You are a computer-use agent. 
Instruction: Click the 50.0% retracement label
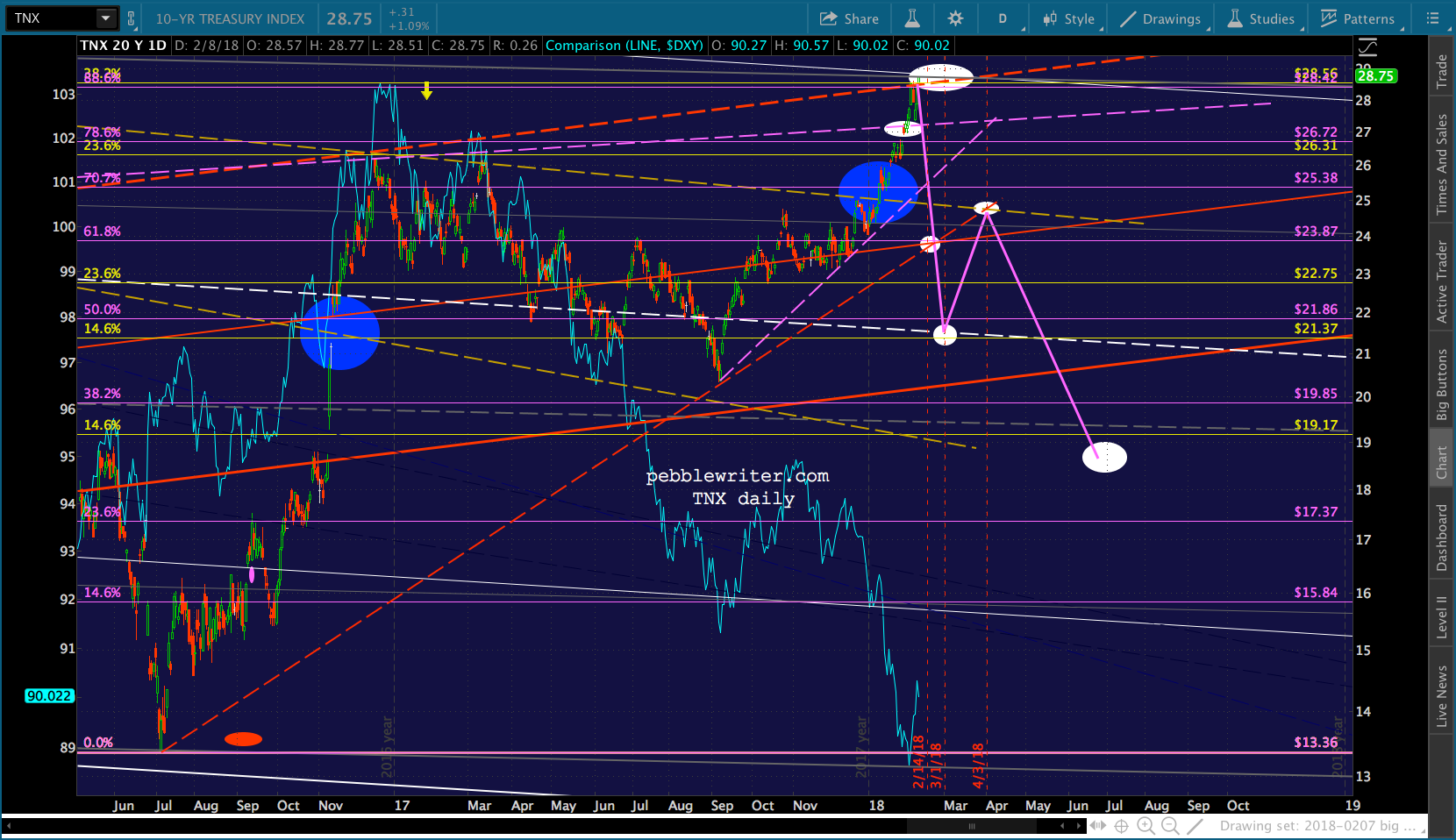coord(102,310)
